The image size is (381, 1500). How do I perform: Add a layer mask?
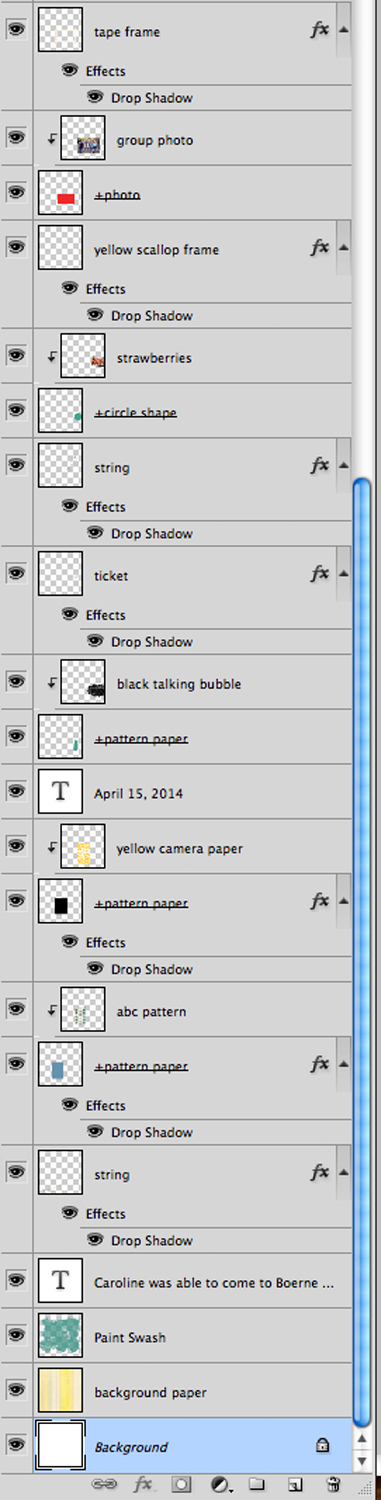[182, 1485]
